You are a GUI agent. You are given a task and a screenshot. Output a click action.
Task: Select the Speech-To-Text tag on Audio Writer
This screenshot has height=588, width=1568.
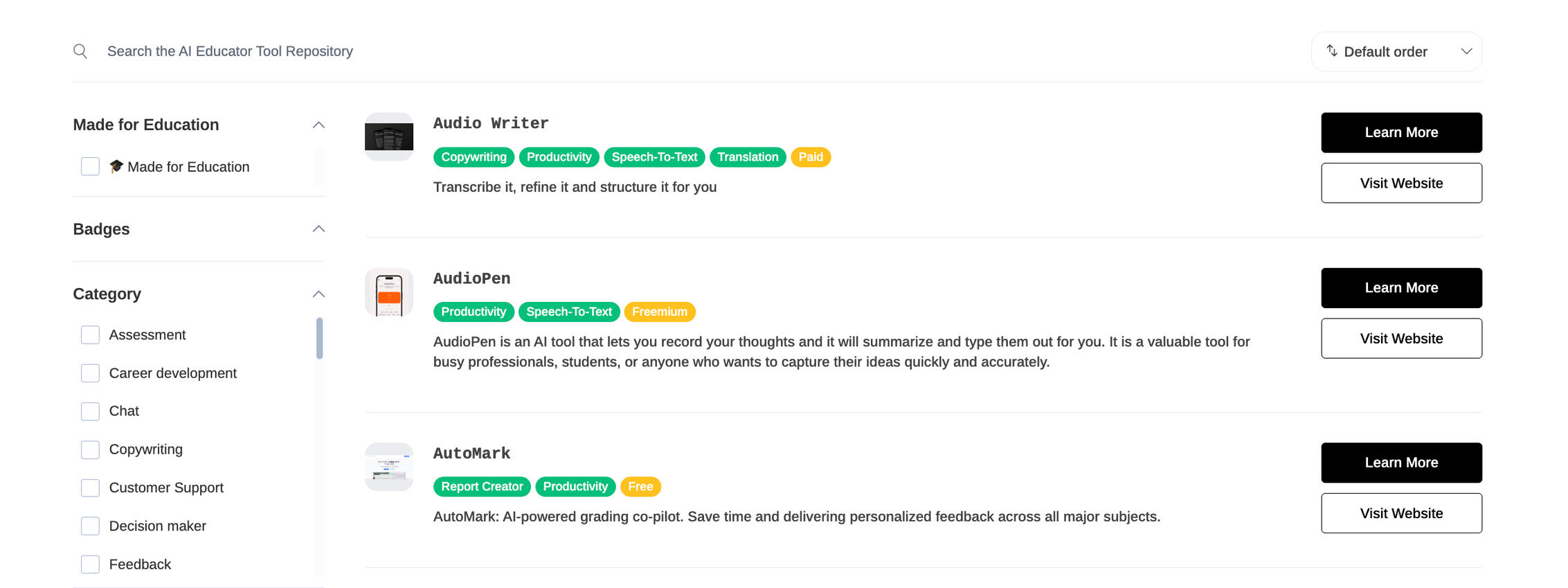tap(654, 157)
